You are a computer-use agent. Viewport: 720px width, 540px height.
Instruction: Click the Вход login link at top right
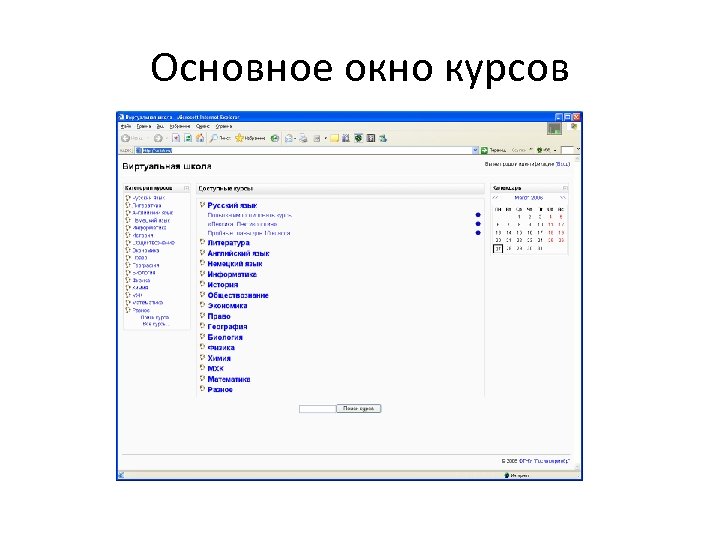tap(562, 164)
